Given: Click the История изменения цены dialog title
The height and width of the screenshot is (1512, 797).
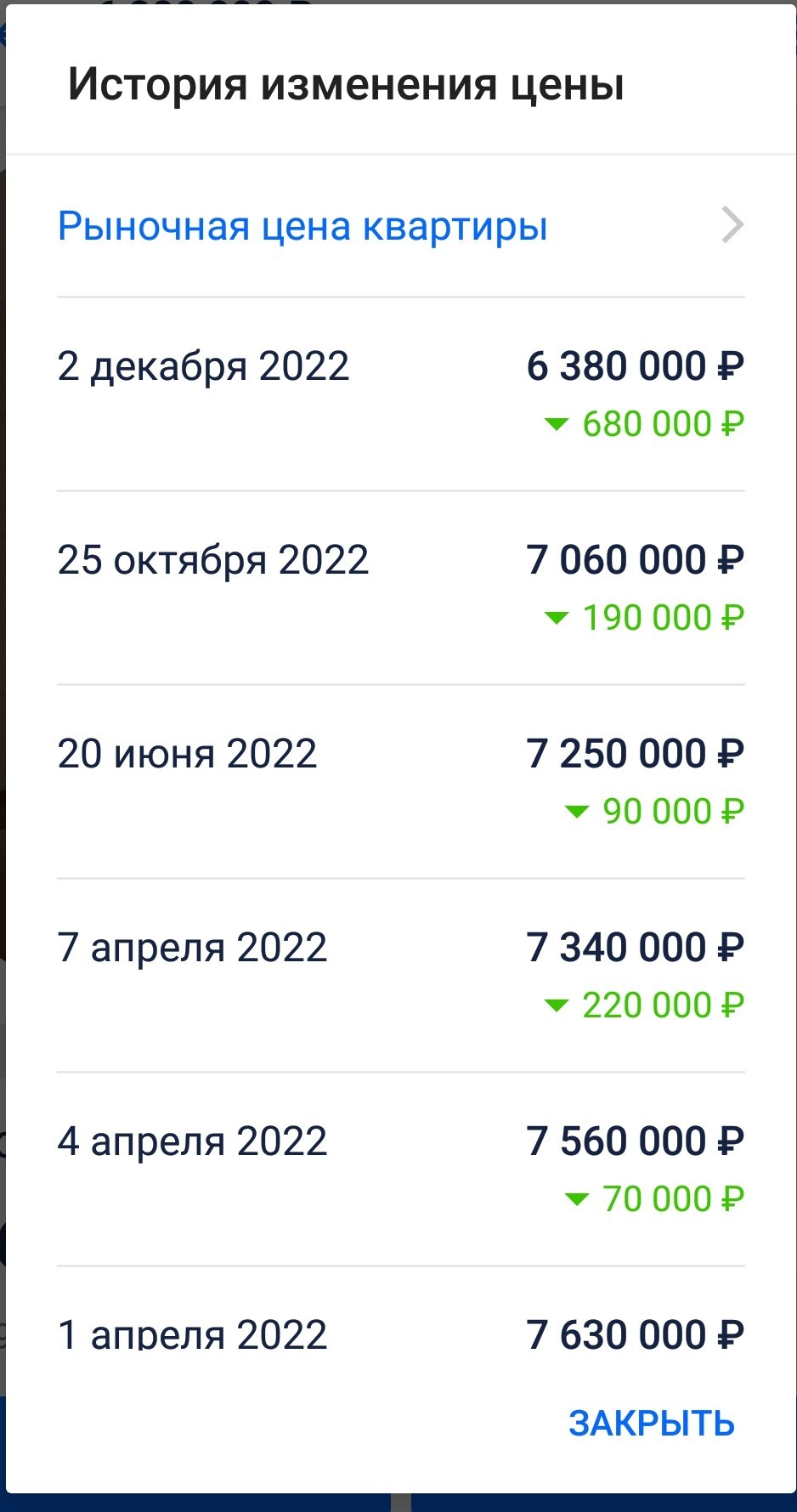Looking at the screenshot, I should (346, 85).
